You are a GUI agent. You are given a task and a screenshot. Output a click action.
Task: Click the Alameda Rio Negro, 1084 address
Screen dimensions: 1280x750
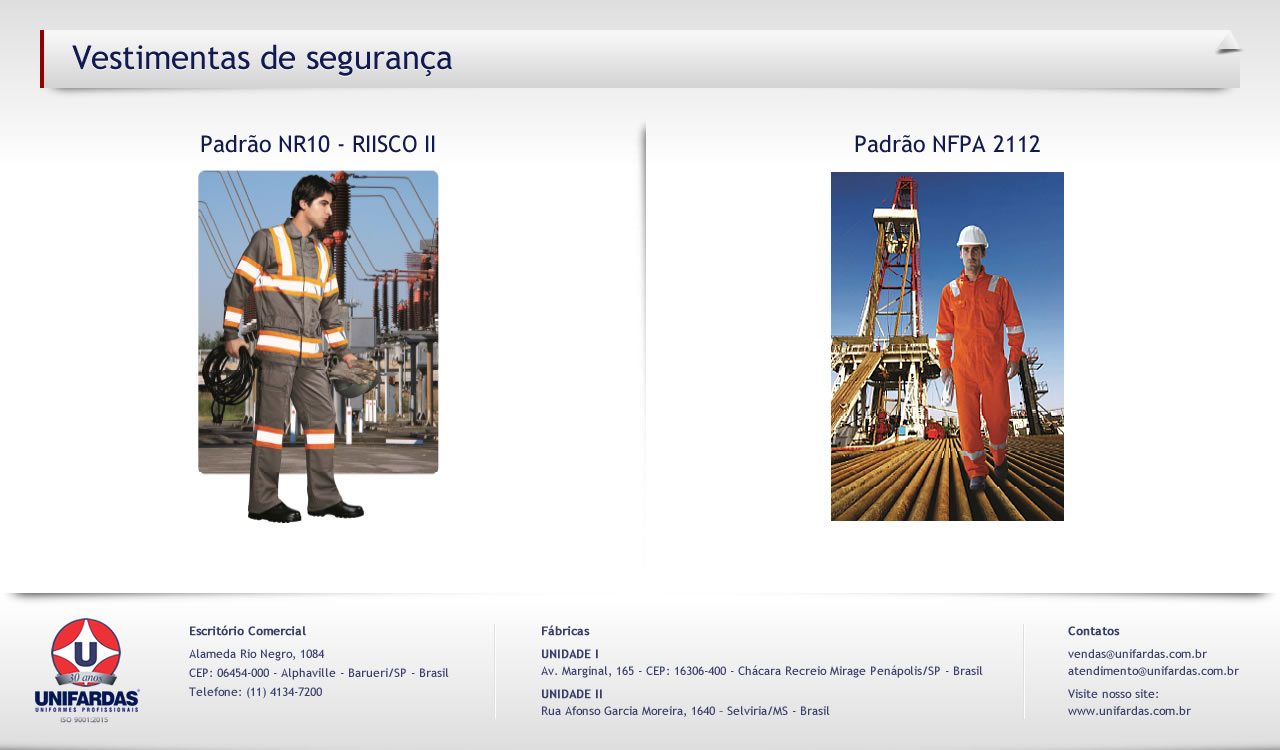pyautogui.click(x=256, y=654)
